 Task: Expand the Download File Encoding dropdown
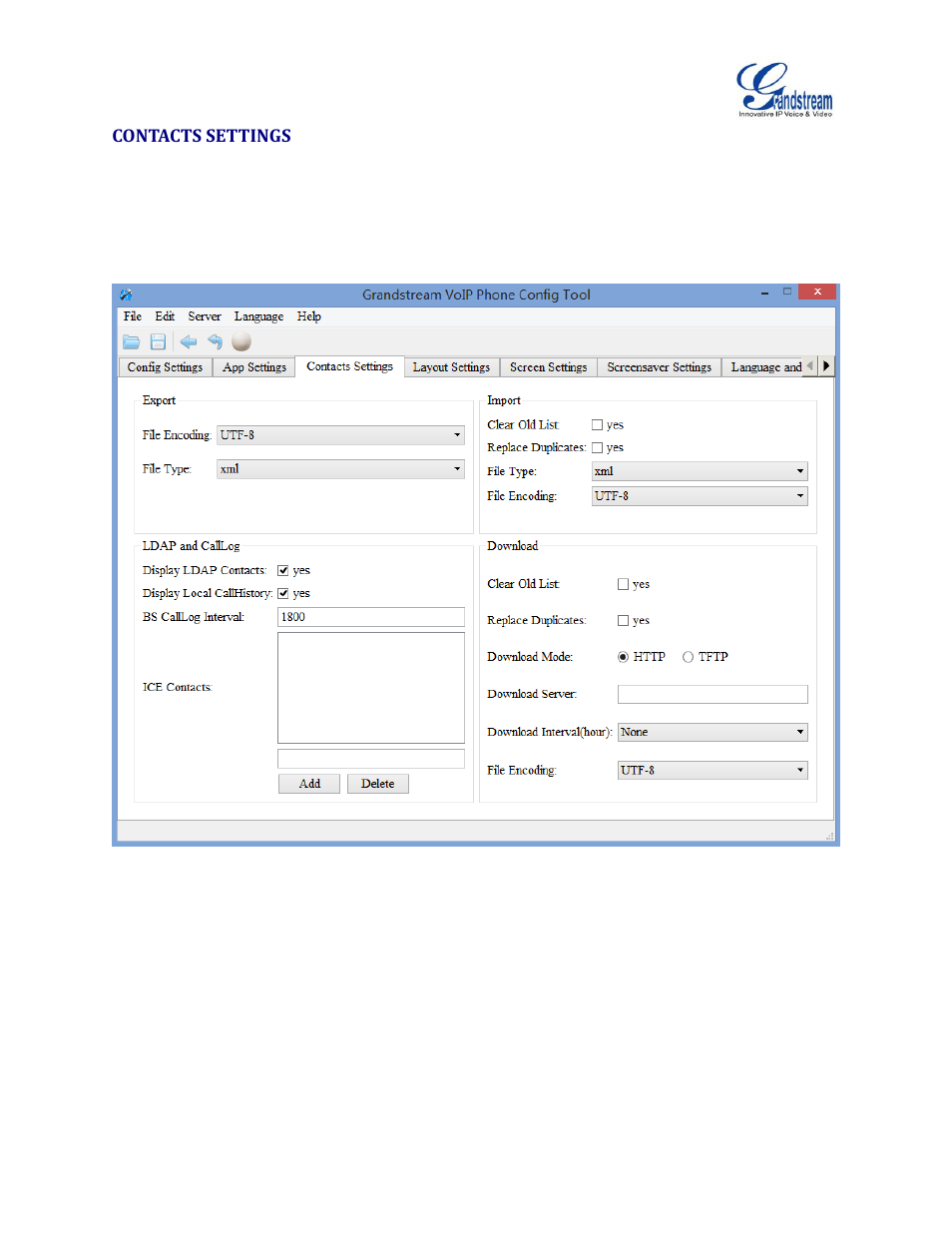(x=713, y=771)
